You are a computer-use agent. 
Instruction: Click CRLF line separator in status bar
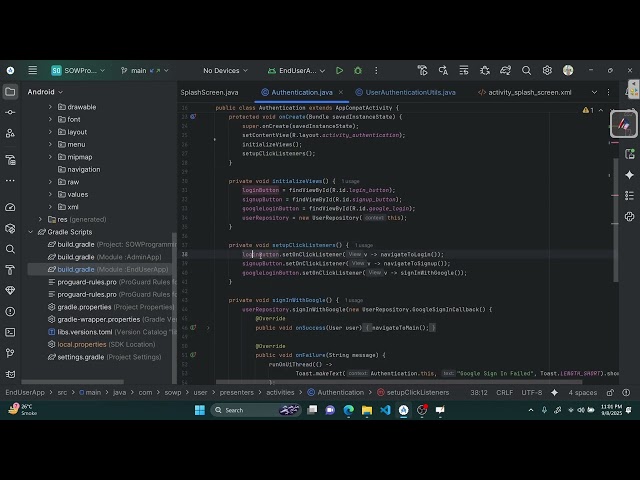pyautogui.click(x=504, y=393)
